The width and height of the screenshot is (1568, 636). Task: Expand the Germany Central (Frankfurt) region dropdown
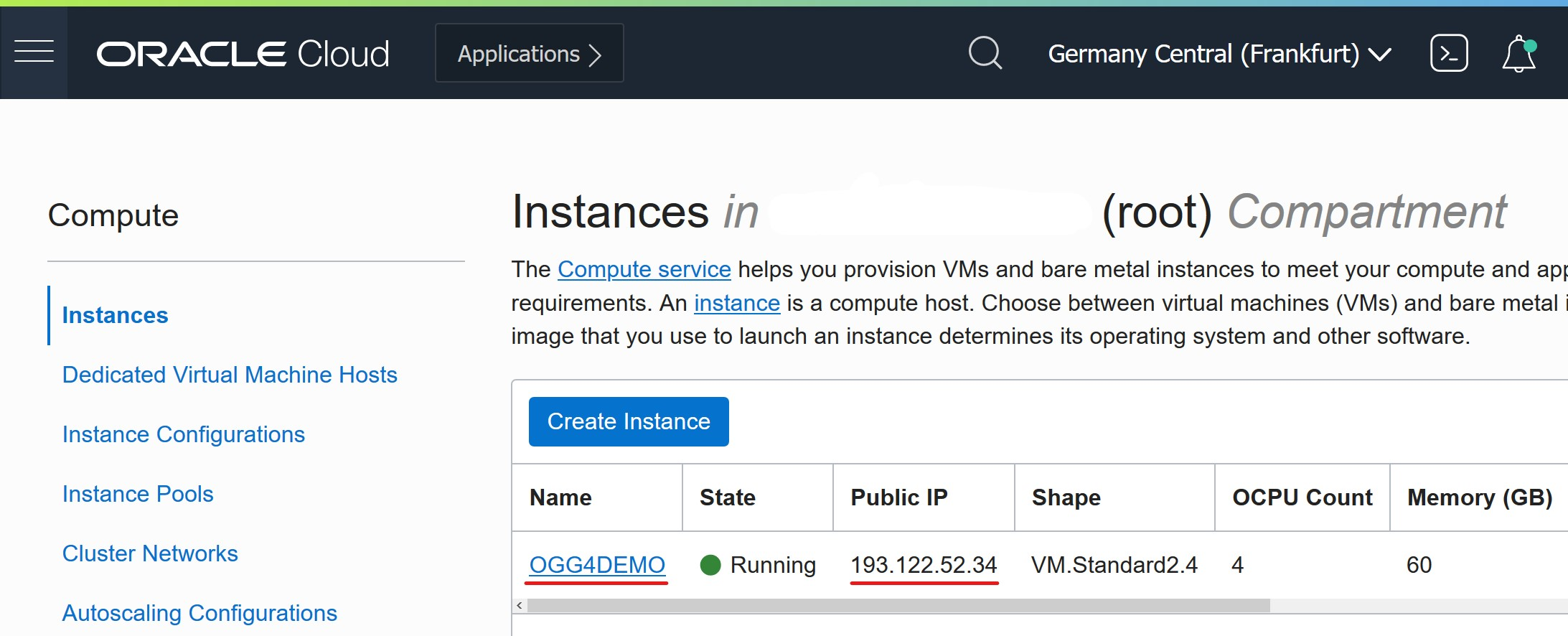(1219, 54)
